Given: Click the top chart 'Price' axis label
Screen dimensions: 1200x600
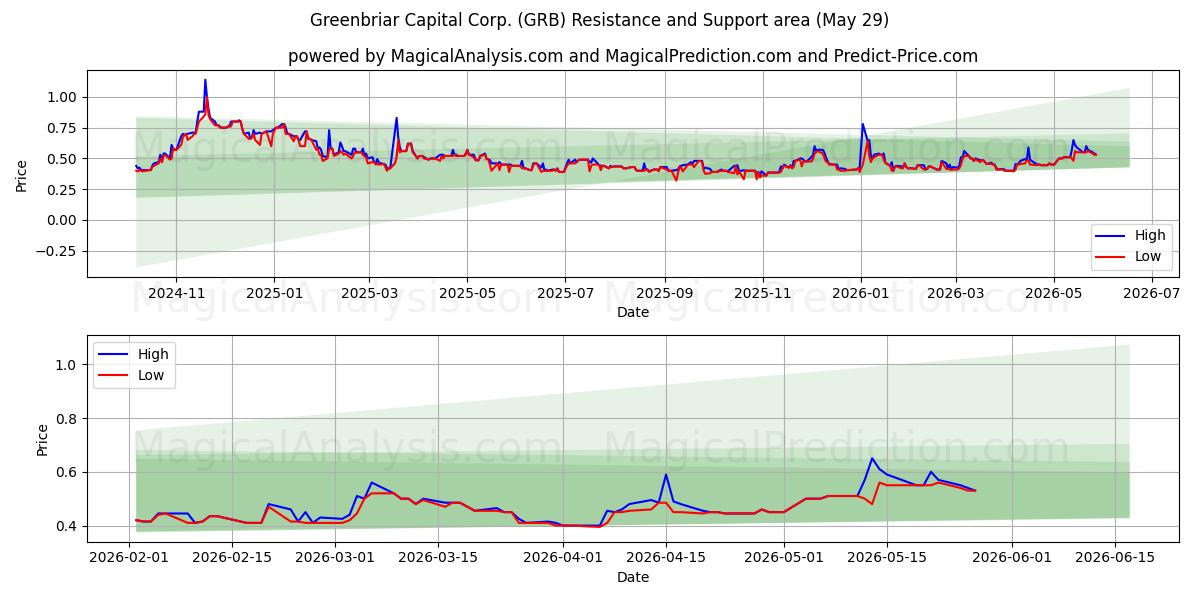Looking at the screenshot, I should pos(22,174).
